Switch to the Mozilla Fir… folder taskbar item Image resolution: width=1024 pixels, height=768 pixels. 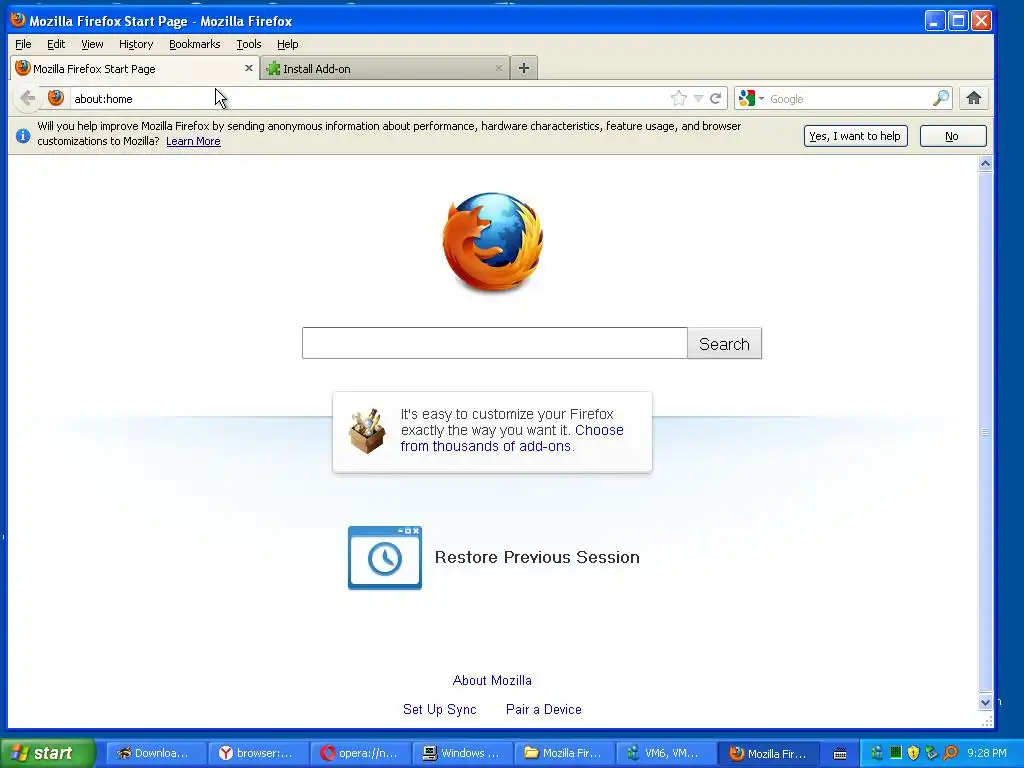(564, 753)
